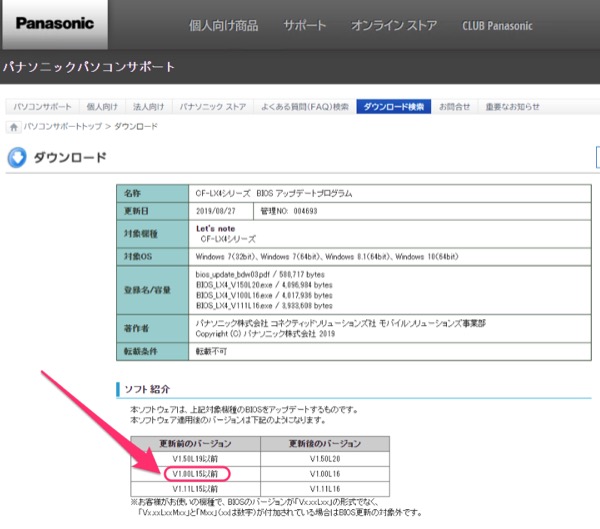Image resolution: width=600 pixels, height=529 pixels.
Task: Click CF-LX4シリーズ BIOS アップデートプログラム text
Action: [x=274, y=193]
